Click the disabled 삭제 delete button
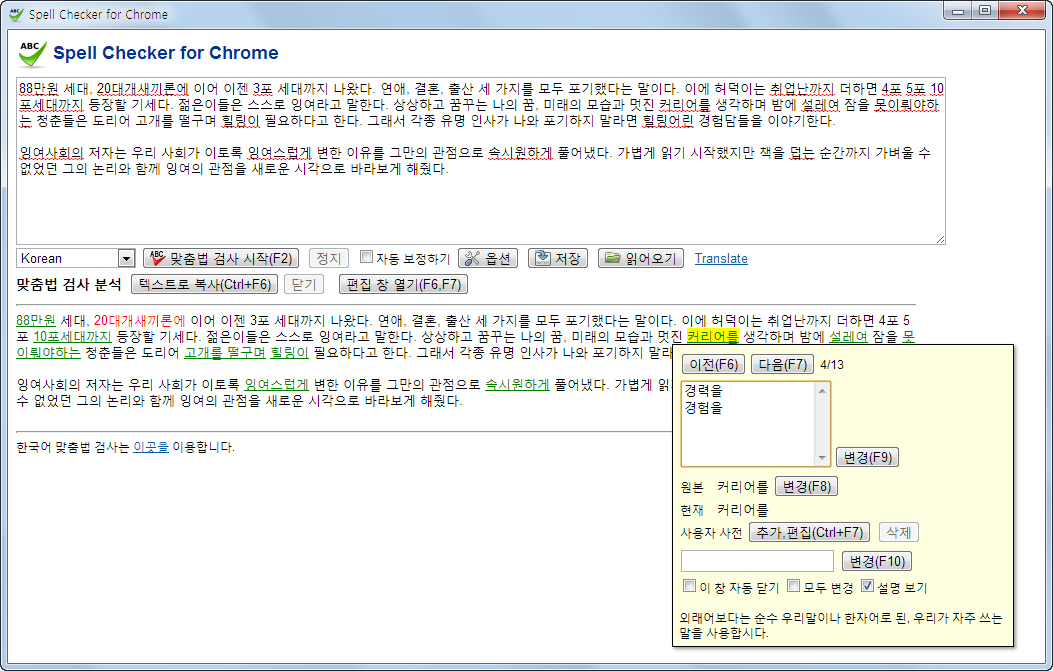Viewport: 1053px width, 671px height. coord(899,533)
